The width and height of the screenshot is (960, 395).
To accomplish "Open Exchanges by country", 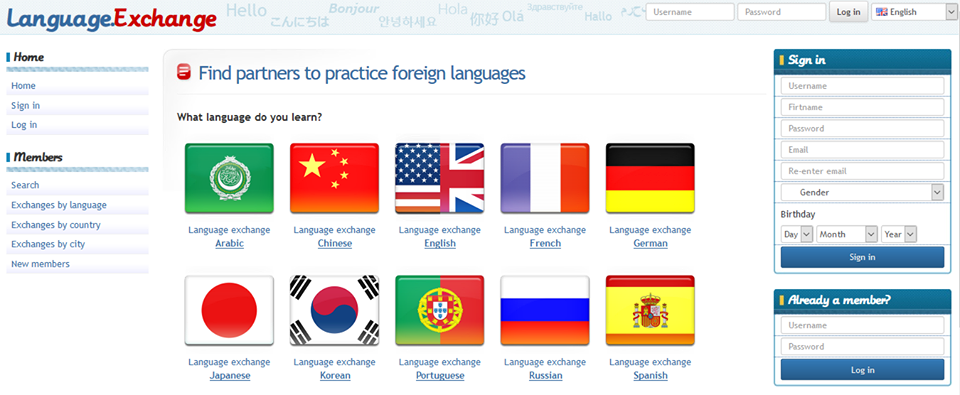I will 56,225.
